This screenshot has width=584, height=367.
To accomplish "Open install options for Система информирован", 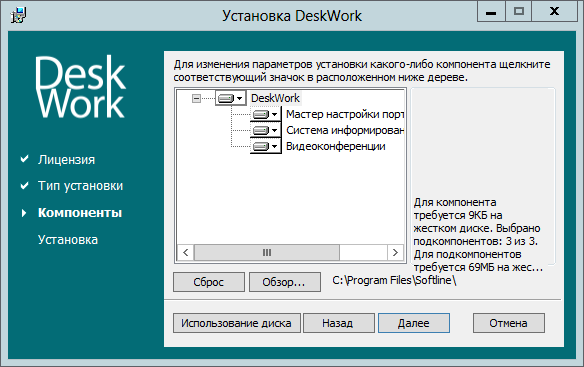I will click(x=266, y=130).
